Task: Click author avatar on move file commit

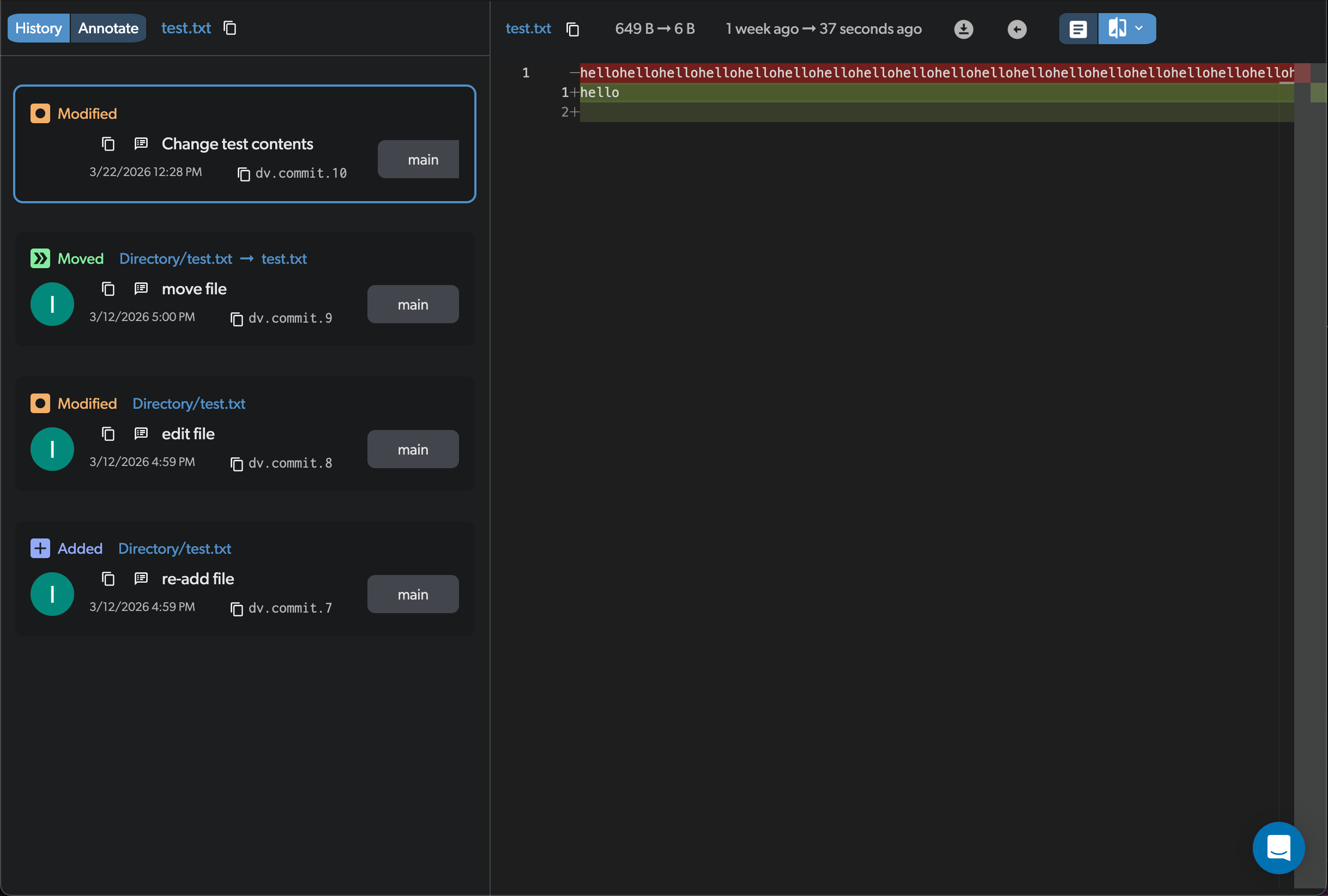Action: (x=52, y=304)
